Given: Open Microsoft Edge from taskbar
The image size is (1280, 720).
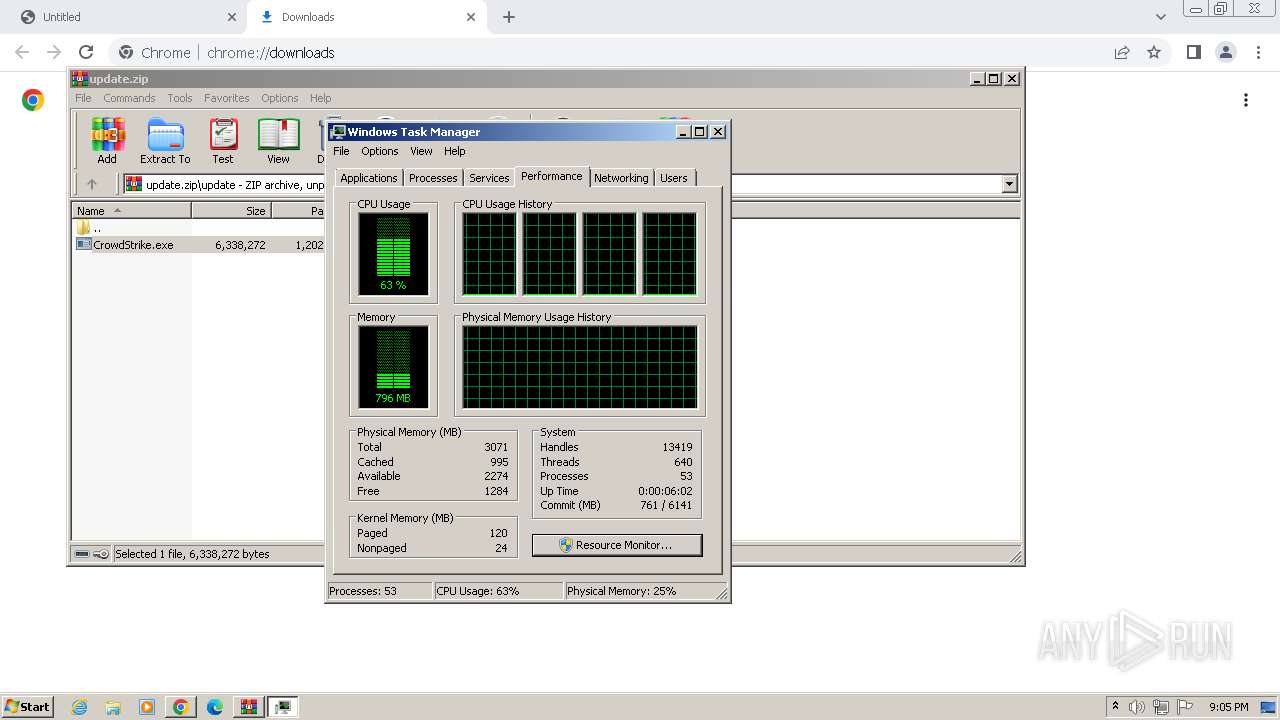Looking at the screenshot, I should [215, 707].
